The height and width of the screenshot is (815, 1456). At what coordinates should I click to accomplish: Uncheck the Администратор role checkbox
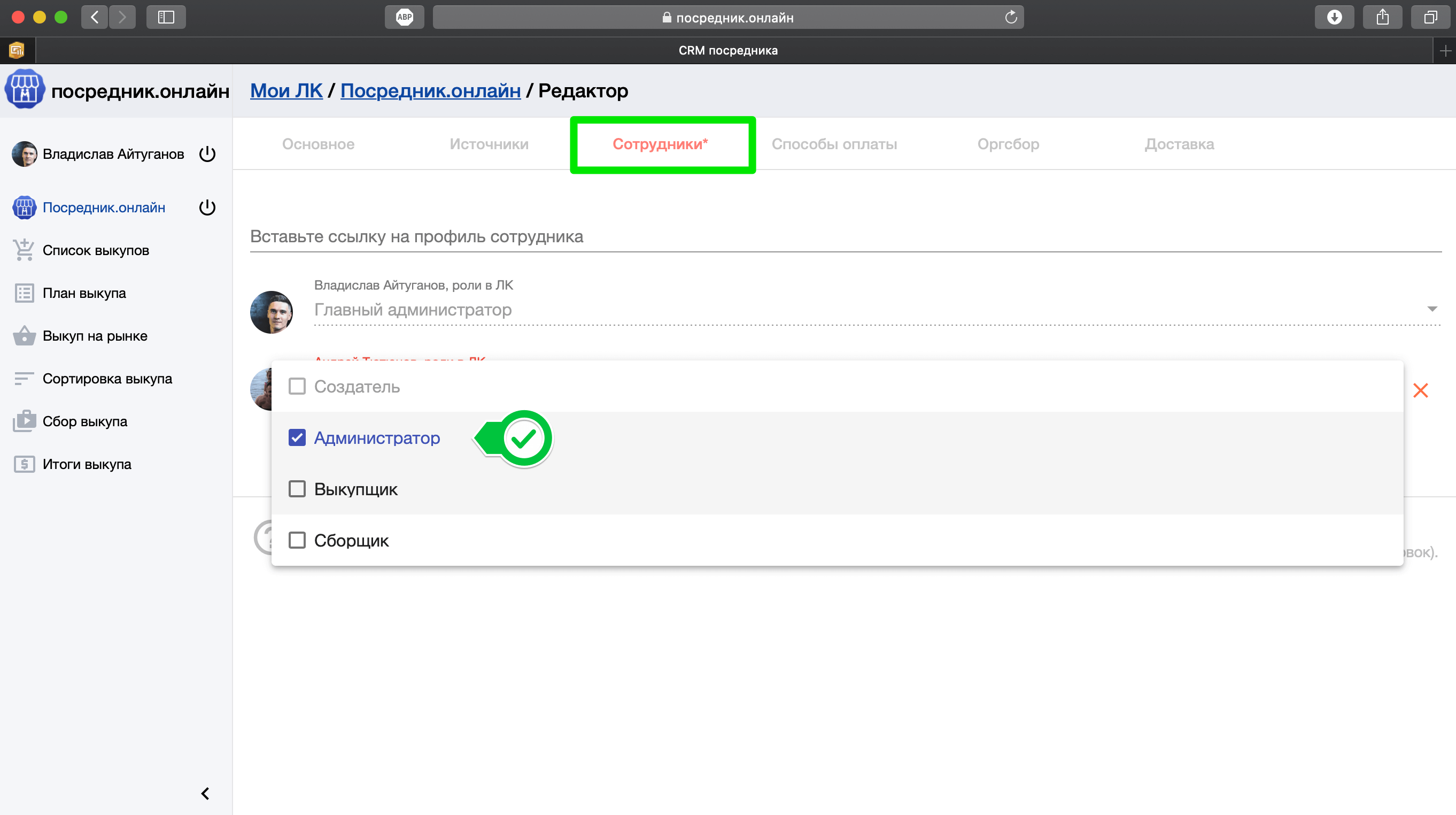[x=297, y=438]
